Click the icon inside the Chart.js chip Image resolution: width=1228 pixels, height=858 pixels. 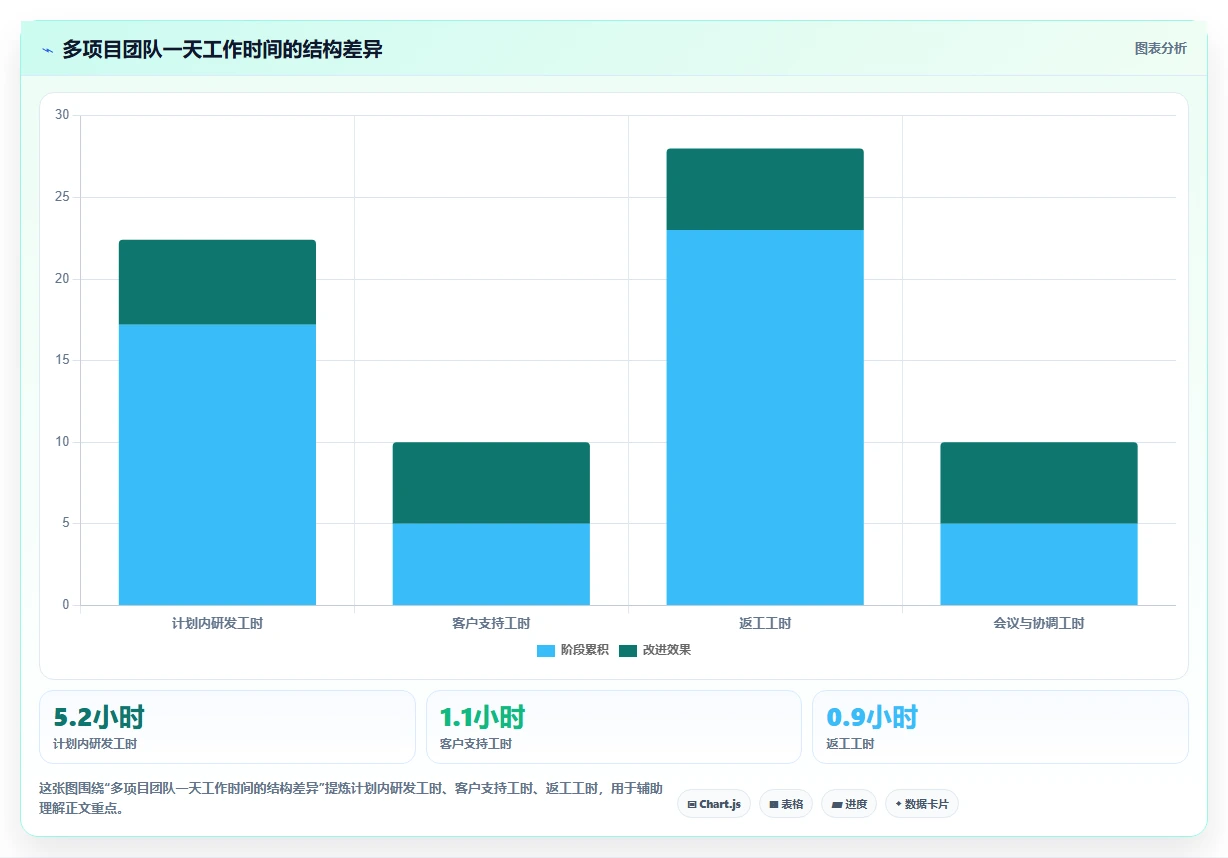point(692,804)
